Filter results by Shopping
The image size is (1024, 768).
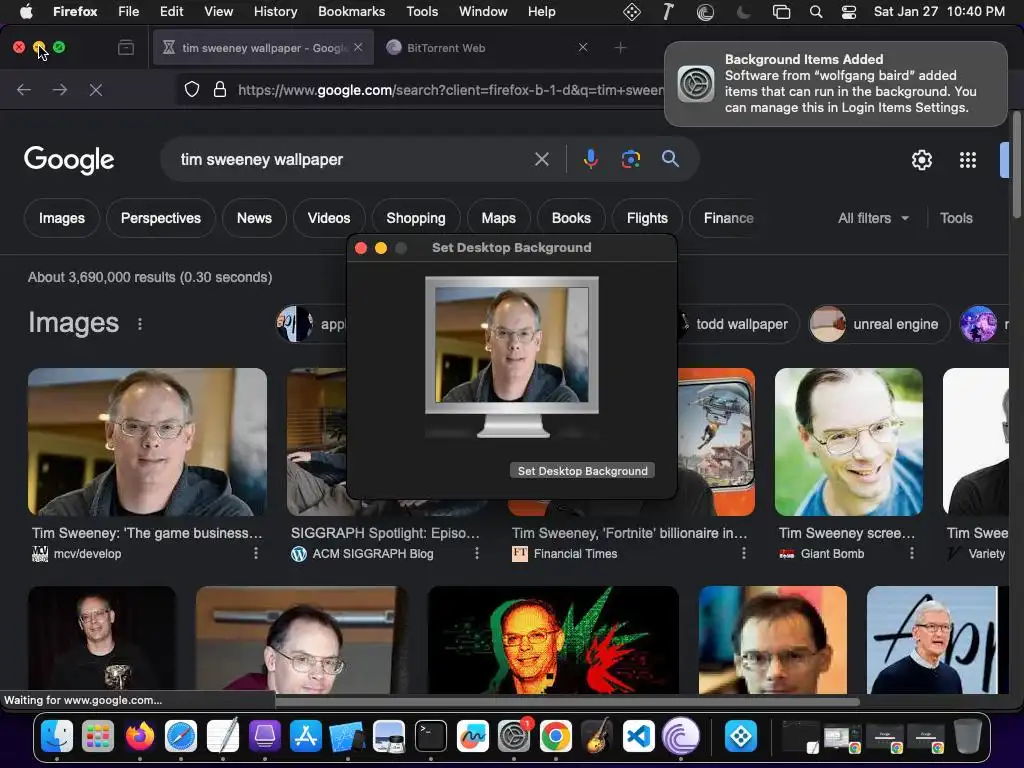(x=415, y=218)
